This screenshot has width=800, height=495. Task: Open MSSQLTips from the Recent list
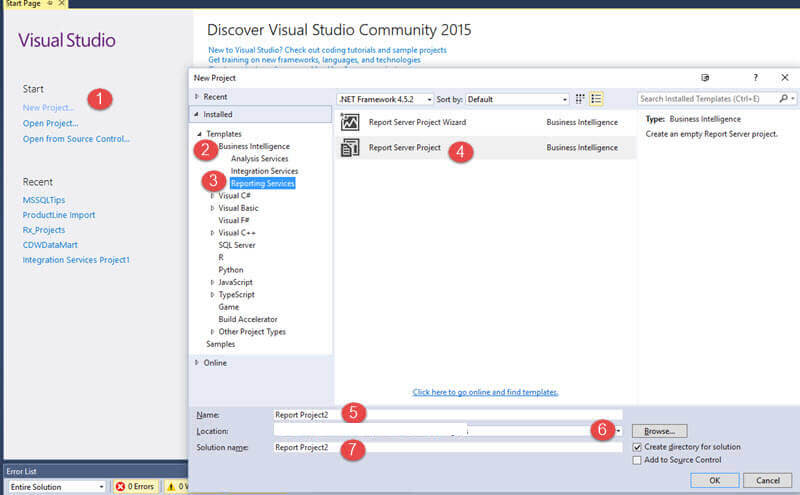pos(42,200)
